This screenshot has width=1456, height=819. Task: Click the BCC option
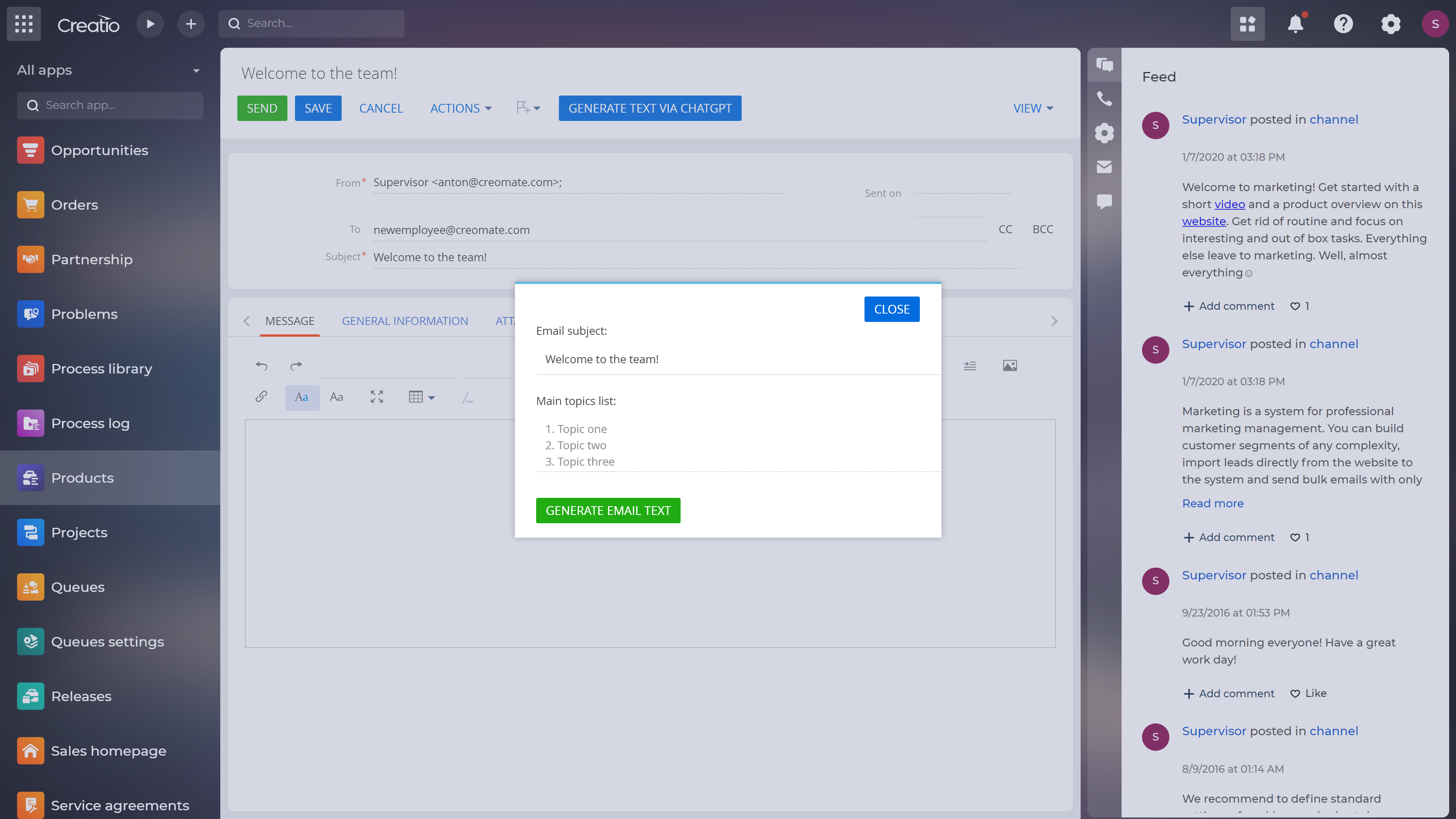tap(1043, 229)
